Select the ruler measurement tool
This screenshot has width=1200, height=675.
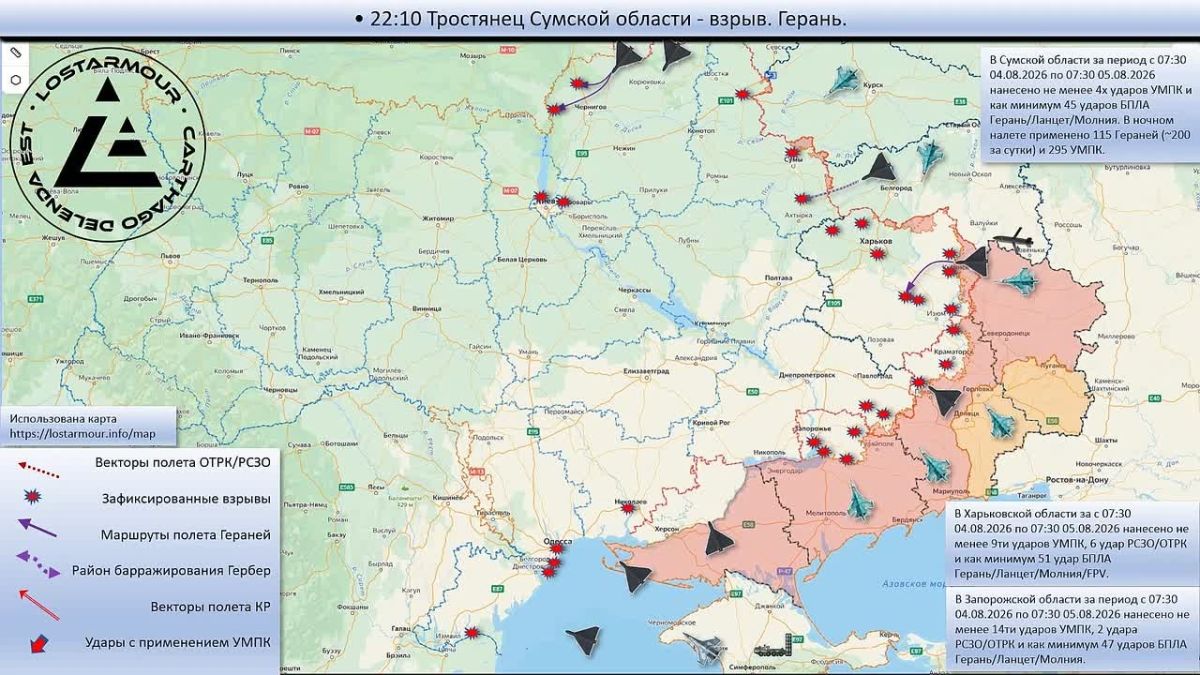tap(16, 51)
